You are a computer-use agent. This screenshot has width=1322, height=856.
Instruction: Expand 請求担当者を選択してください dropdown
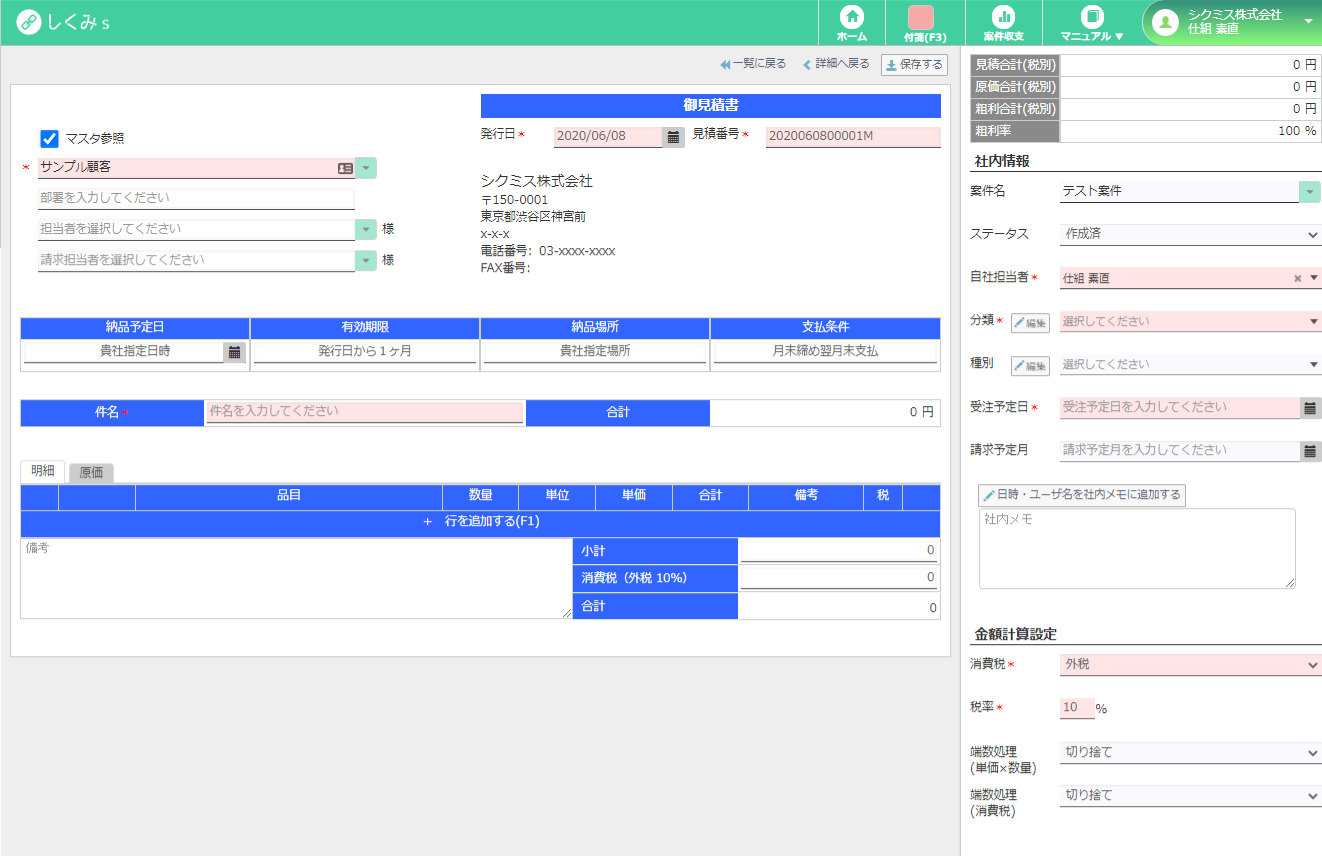[366, 260]
